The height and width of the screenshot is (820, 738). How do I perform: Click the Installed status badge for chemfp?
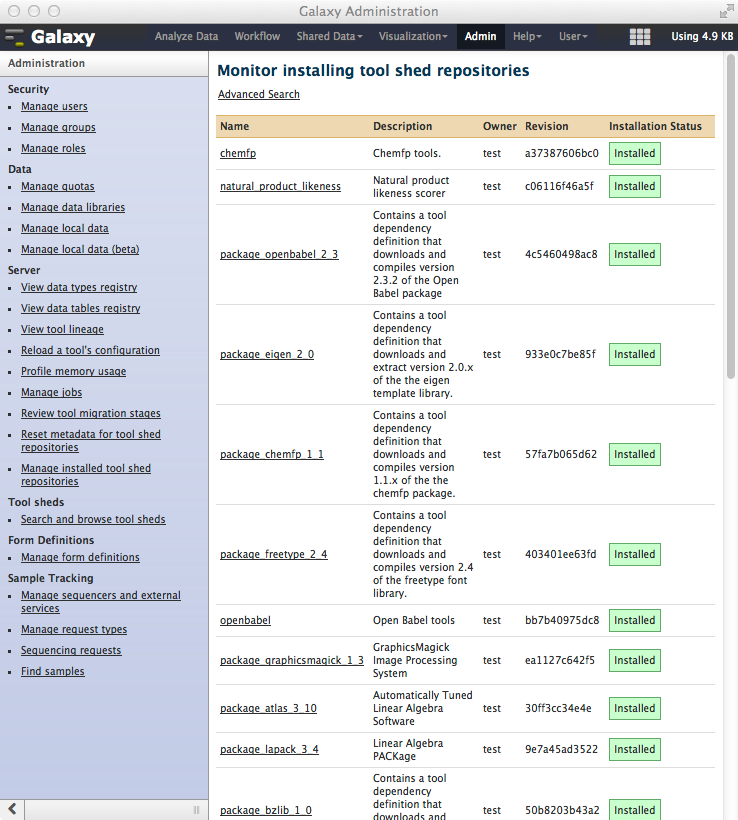click(634, 153)
